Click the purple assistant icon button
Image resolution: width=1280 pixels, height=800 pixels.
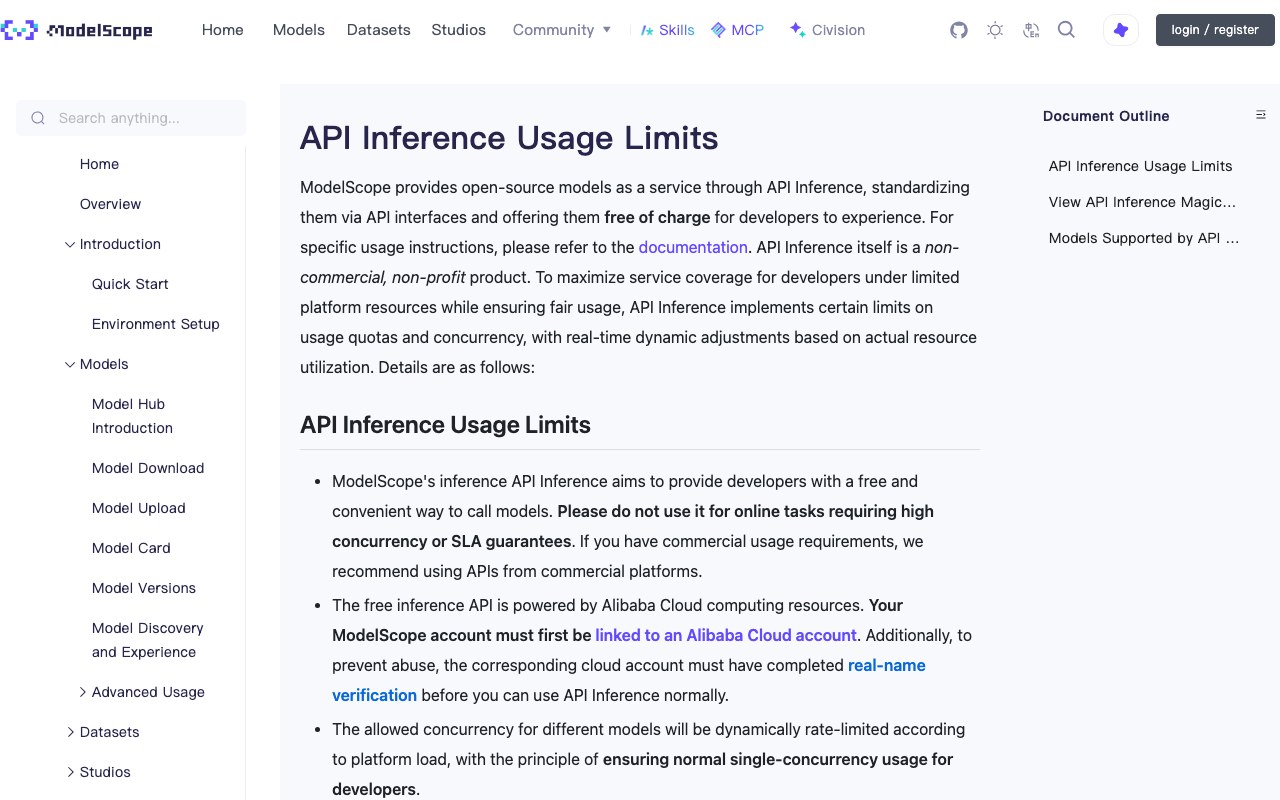click(1121, 30)
